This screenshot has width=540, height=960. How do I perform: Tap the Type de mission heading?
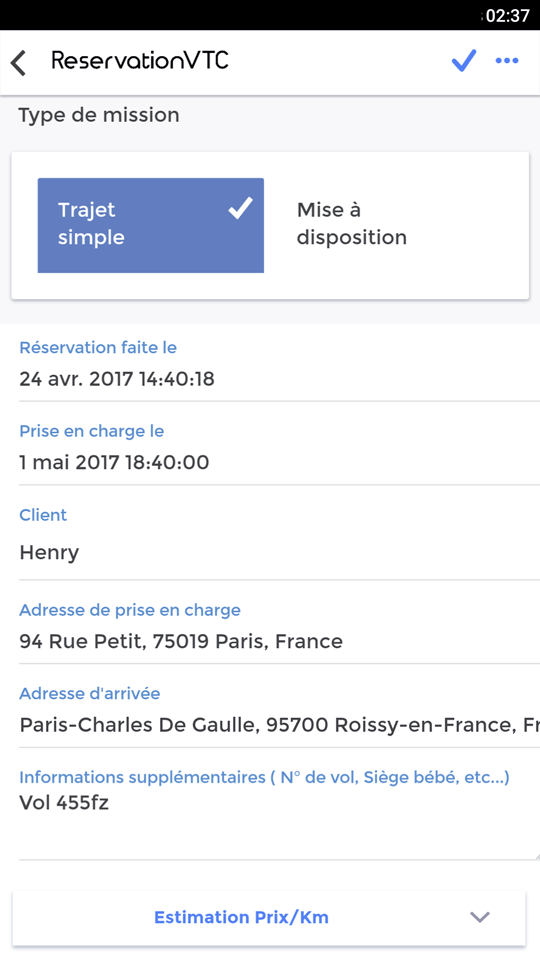99,115
